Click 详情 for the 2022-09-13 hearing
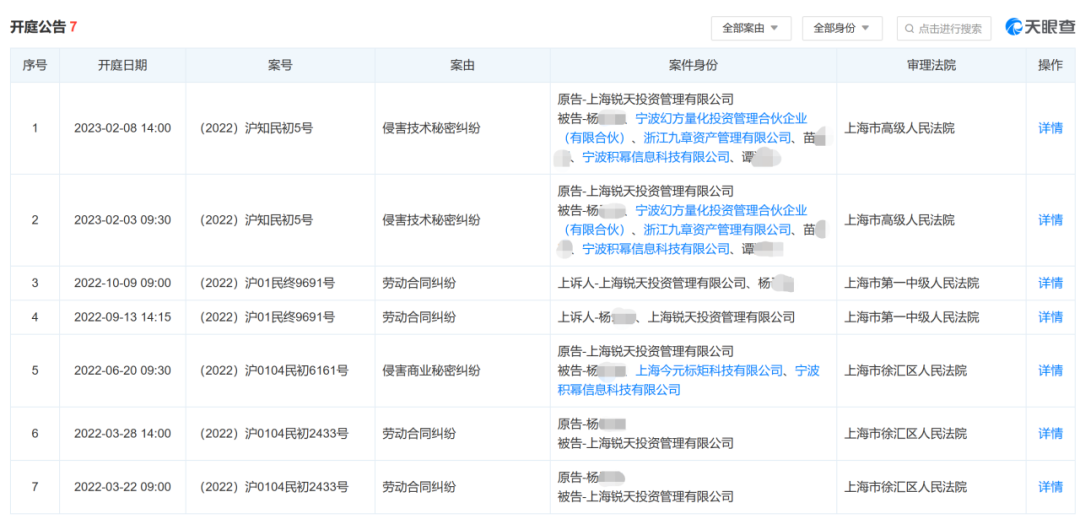Screen dimensions: 1080x519 point(1050,317)
